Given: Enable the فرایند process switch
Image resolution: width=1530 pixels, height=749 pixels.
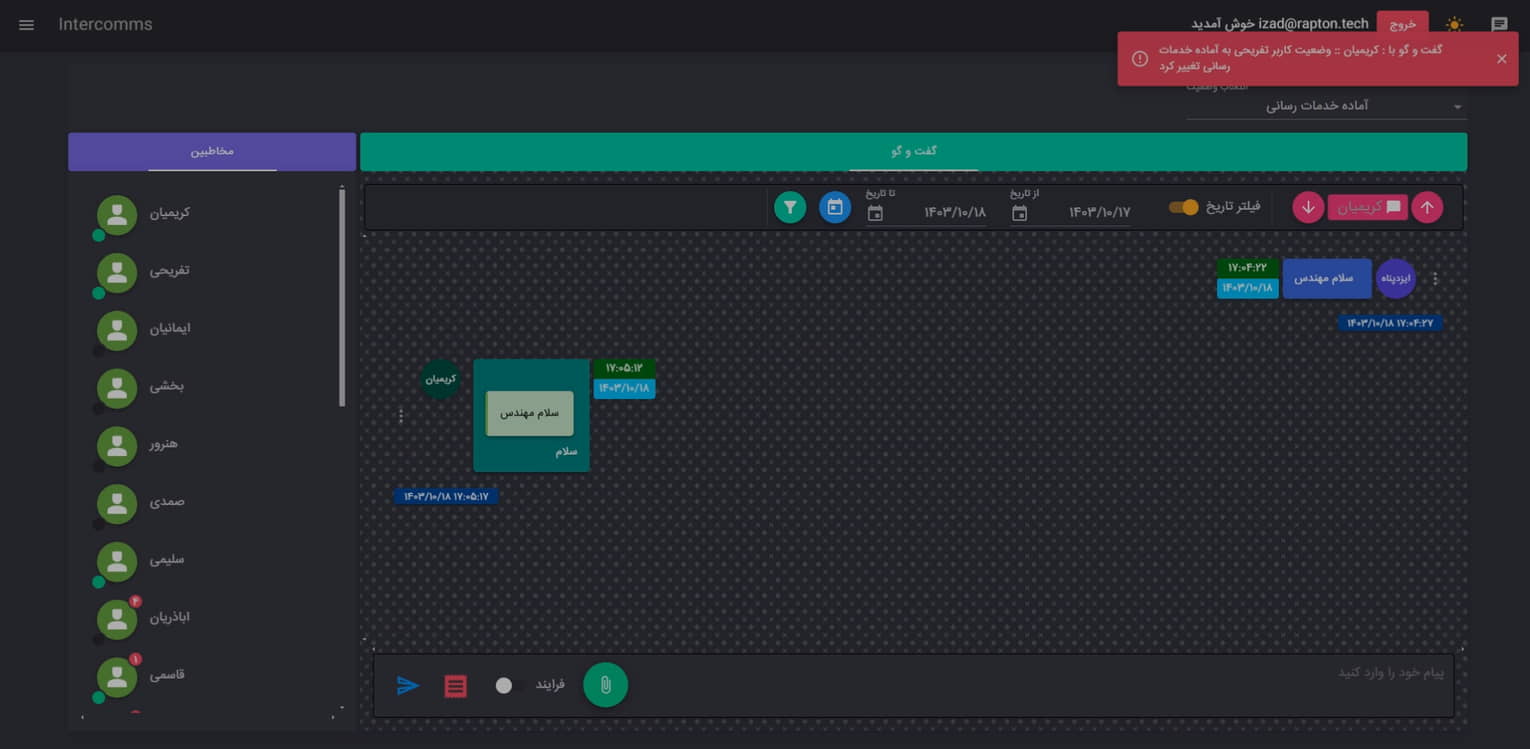Looking at the screenshot, I should coord(510,685).
